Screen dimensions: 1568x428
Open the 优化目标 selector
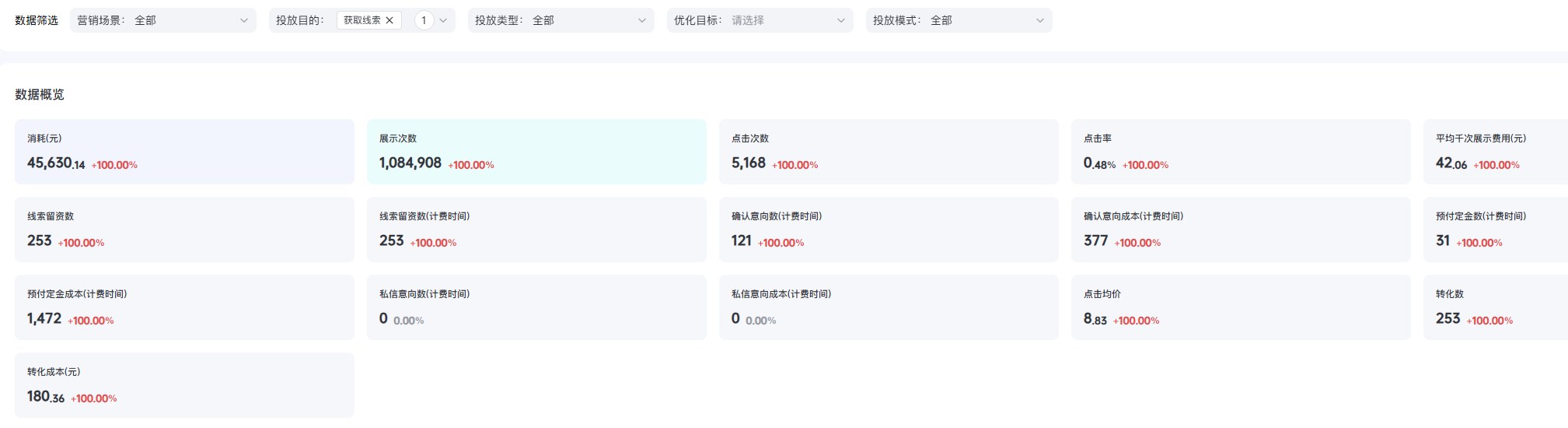coord(760,20)
